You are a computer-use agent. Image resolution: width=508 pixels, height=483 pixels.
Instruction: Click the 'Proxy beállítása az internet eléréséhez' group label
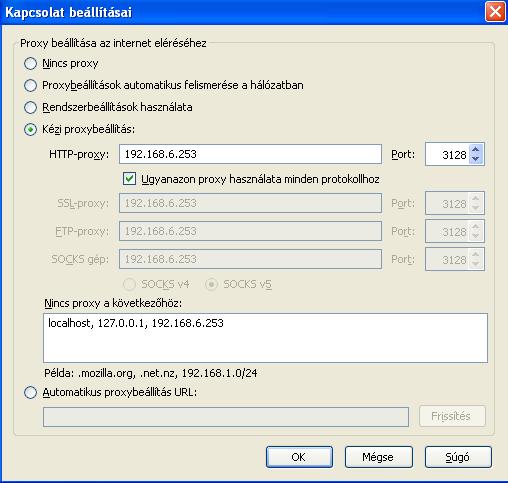(x=113, y=43)
